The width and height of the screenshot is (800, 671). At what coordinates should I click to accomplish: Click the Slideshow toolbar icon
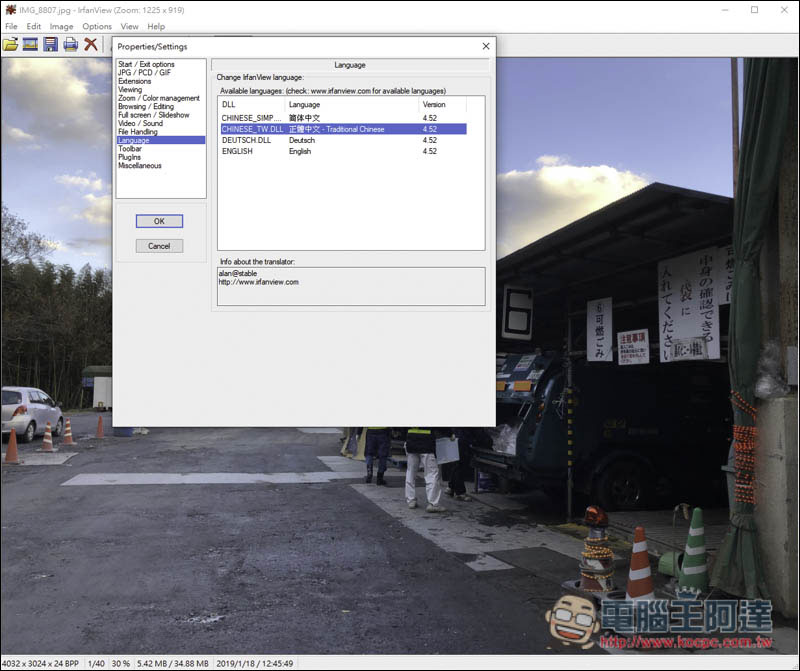(x=30, y=44)
